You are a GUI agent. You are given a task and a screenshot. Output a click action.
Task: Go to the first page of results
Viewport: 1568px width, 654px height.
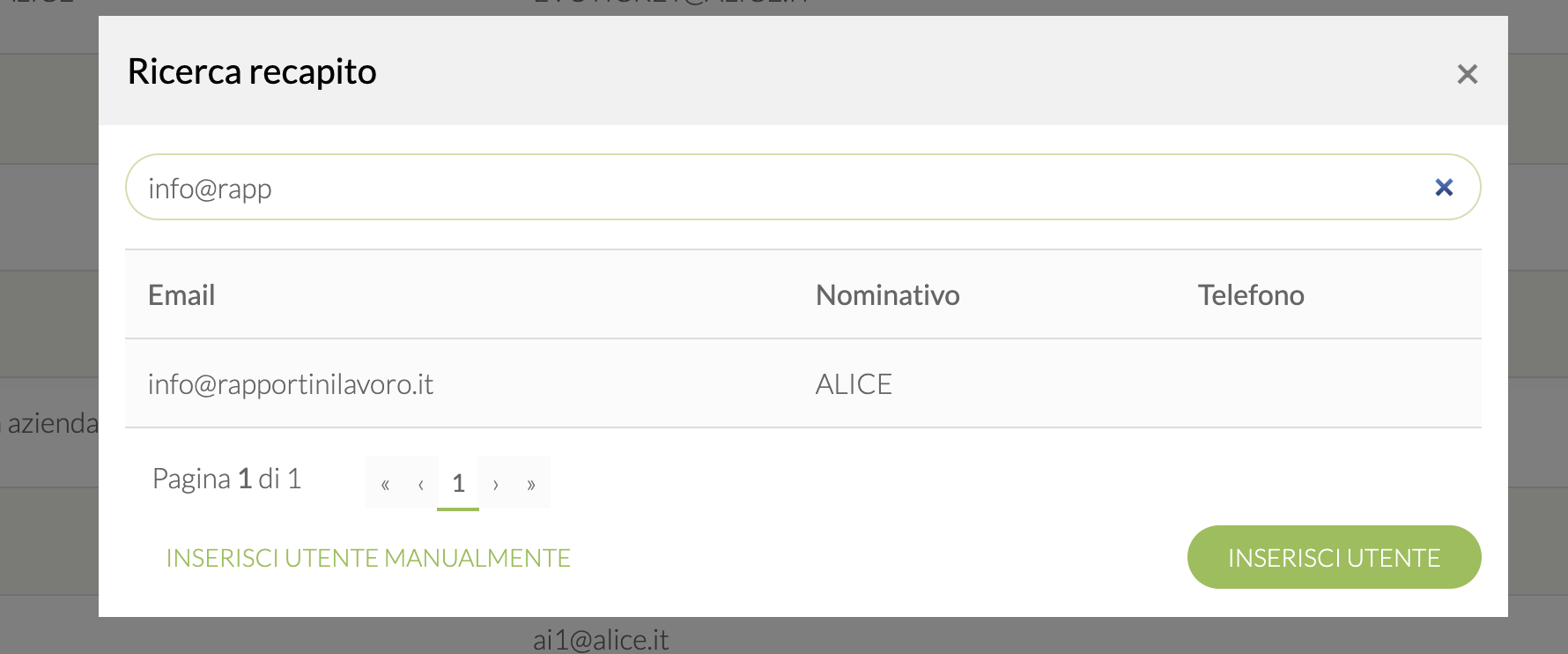pyautogui.click(x=385, y=484)
